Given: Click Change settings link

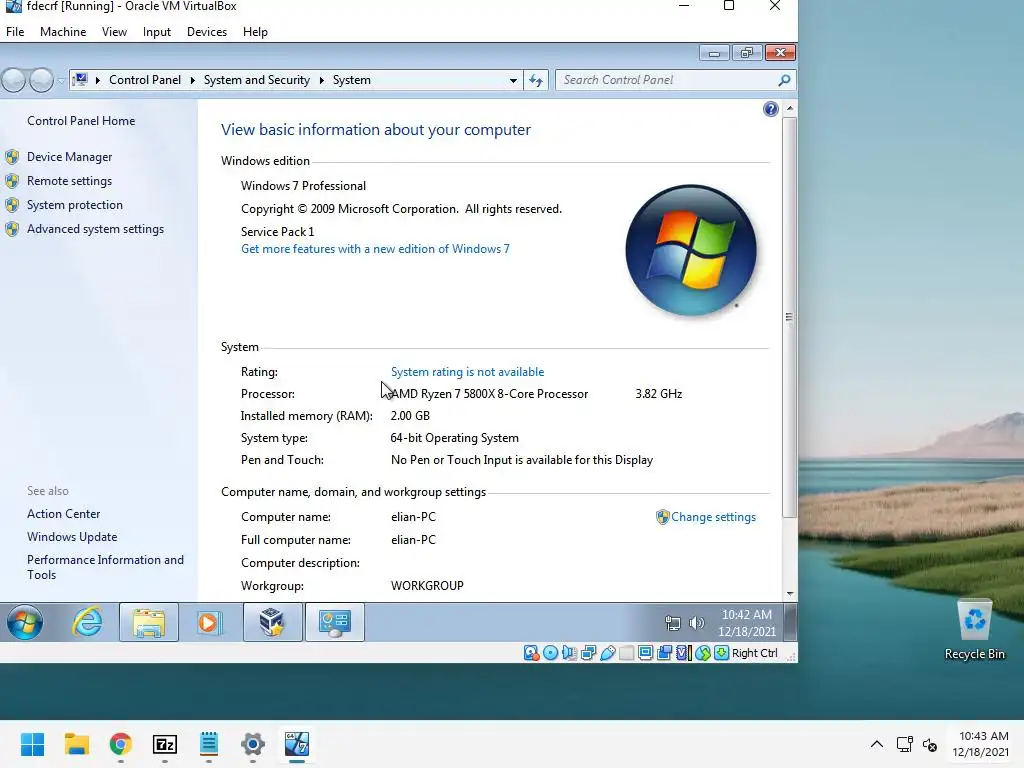Looking at the screenshot, I should [713, 517].
